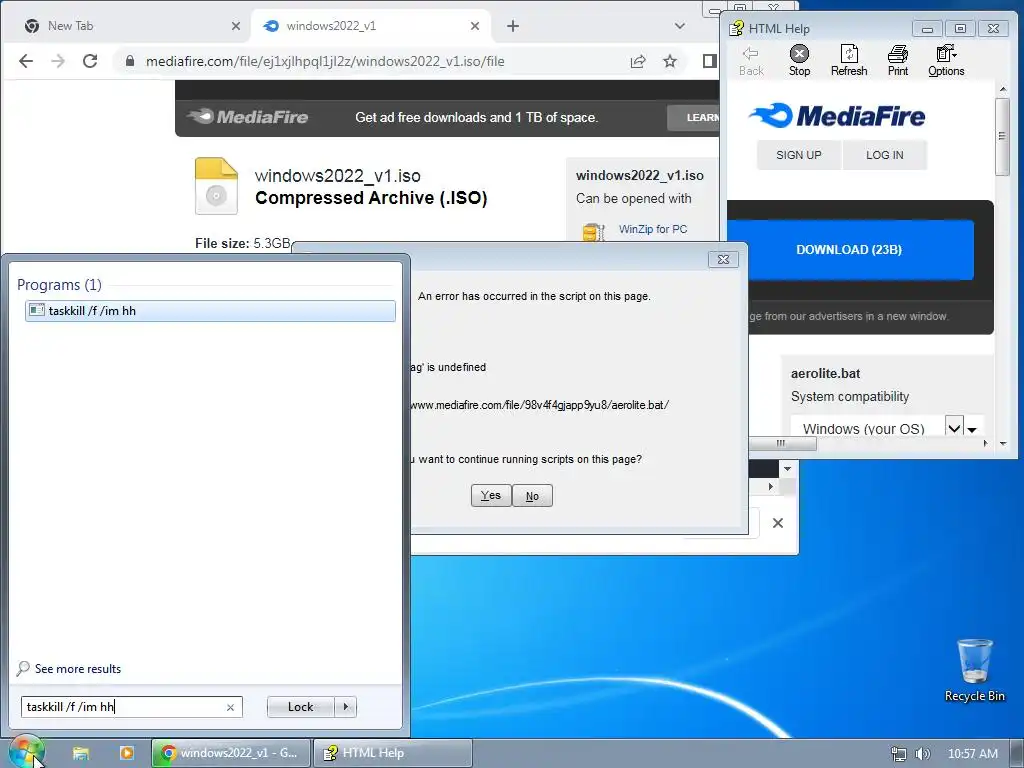Go back in Chrome browser
Screen dimensions: 1024x768
(25, 61)
